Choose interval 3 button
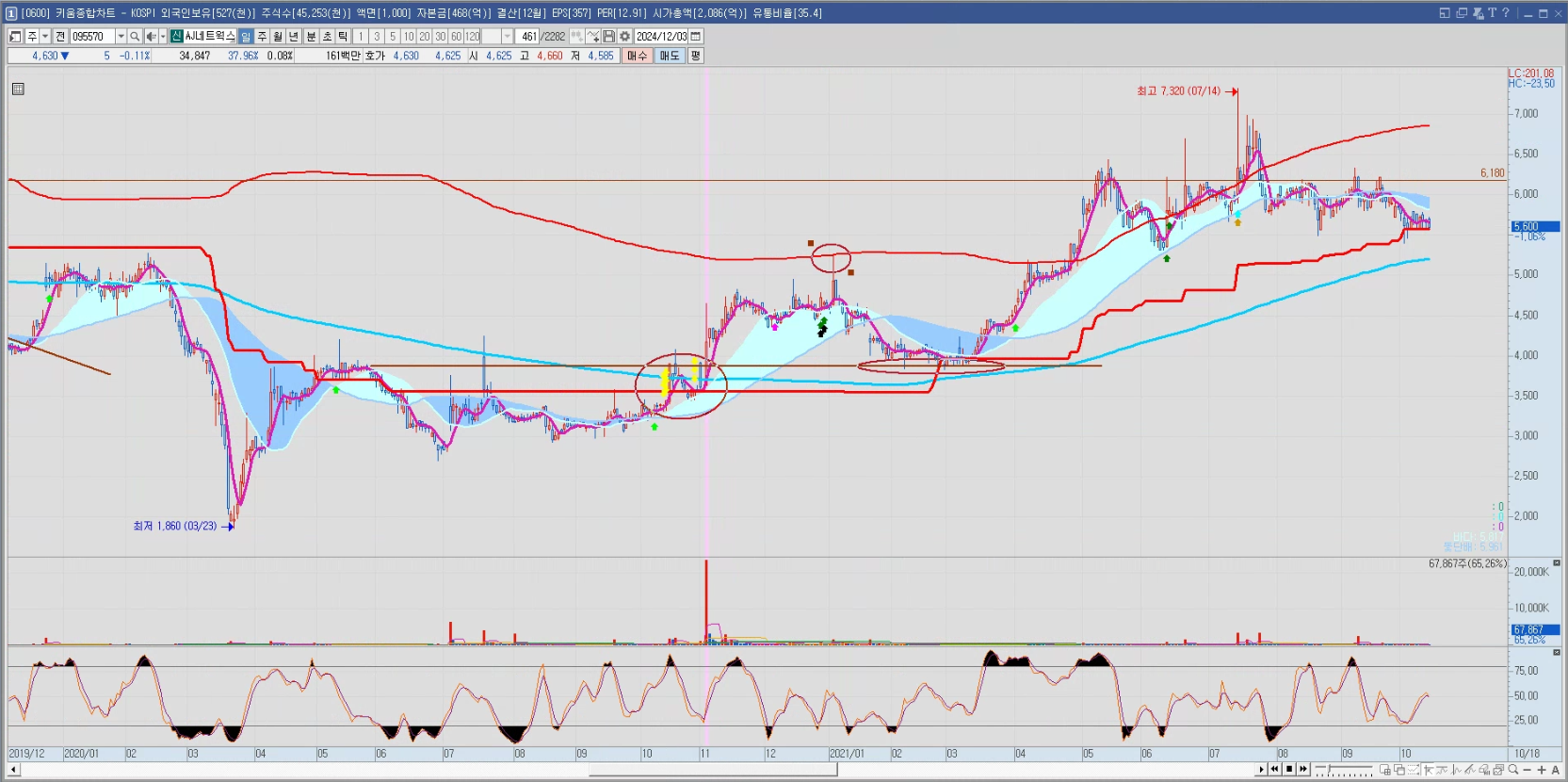 pos(377,36)
